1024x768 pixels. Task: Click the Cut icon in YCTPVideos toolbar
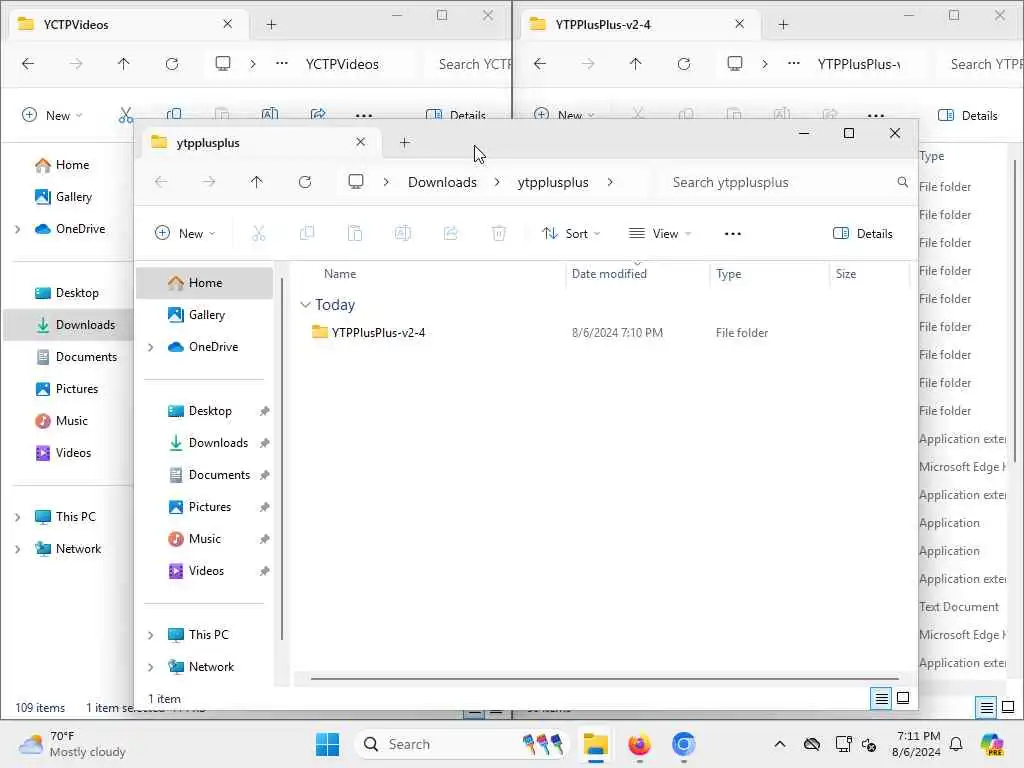125,116
